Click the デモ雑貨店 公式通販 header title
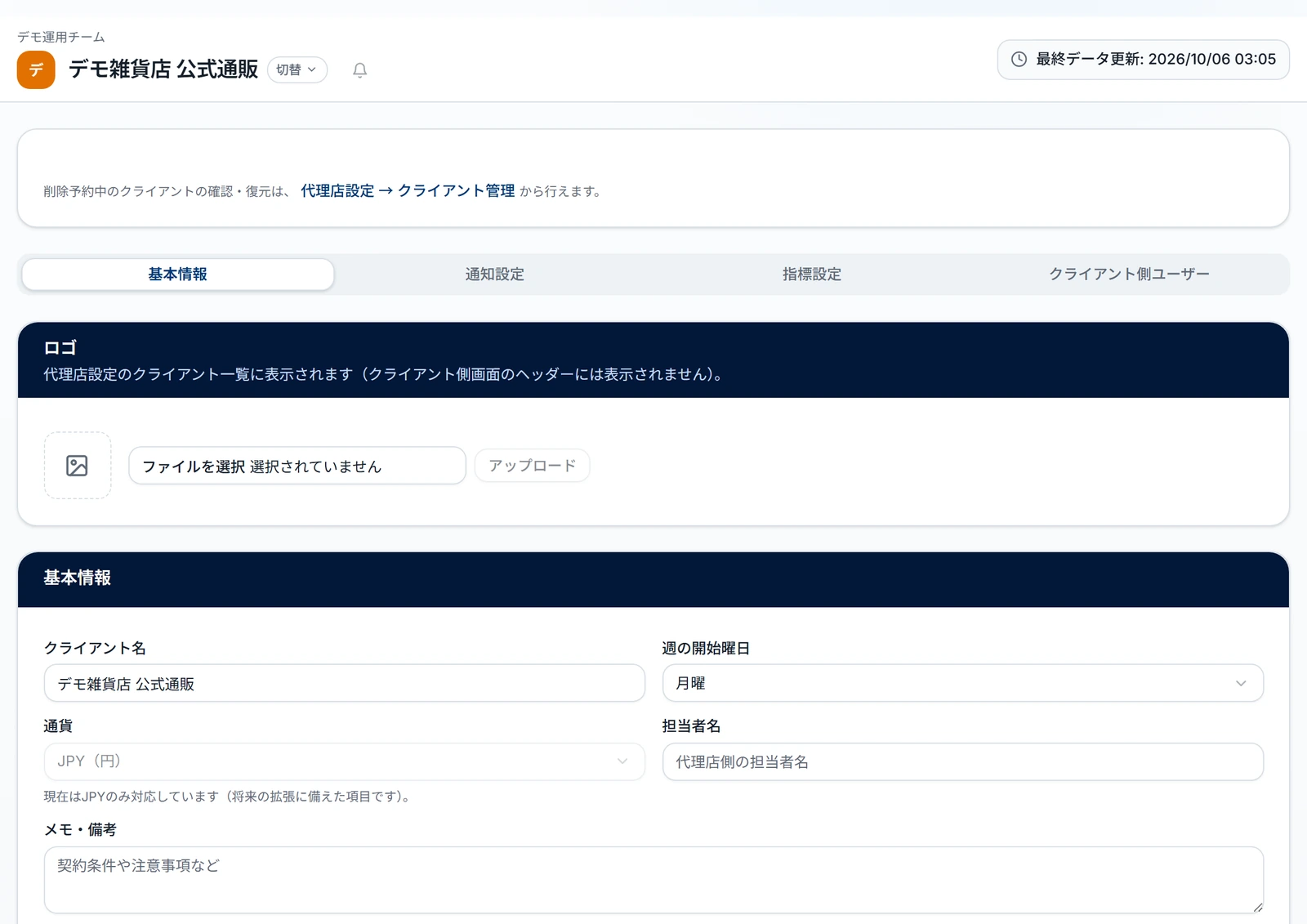 coord(163,69)
